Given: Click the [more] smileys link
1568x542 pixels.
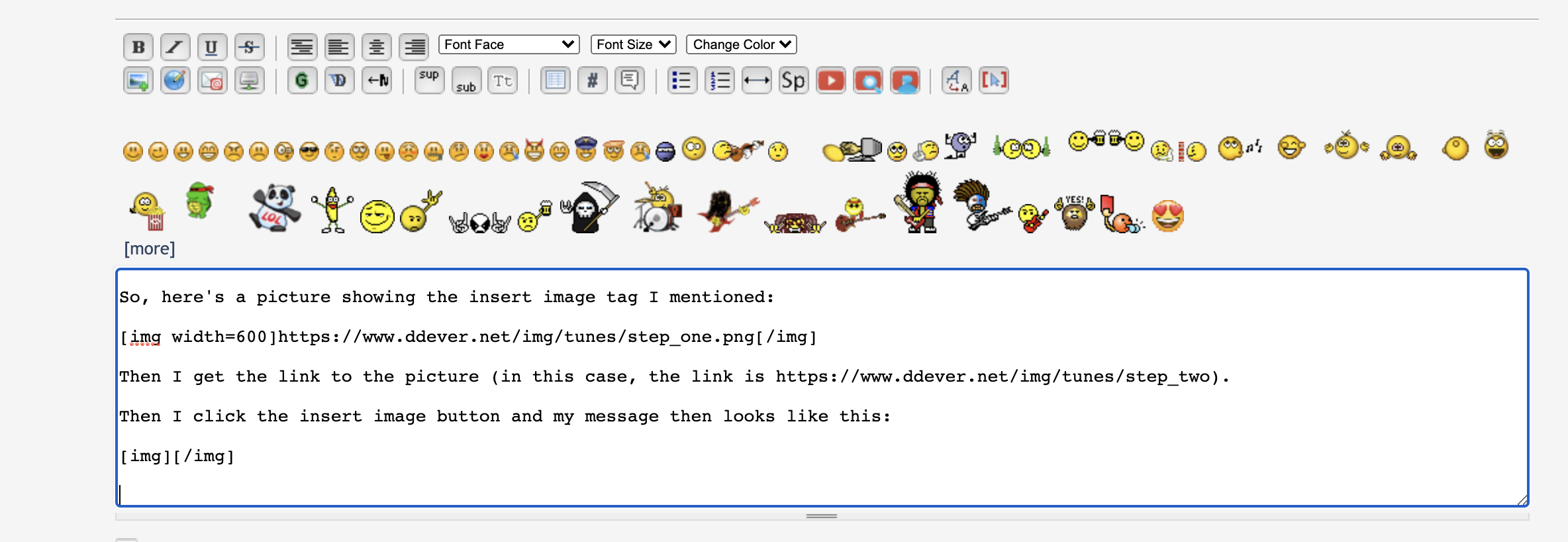Looking at the screenshot, I should (150, 248).
